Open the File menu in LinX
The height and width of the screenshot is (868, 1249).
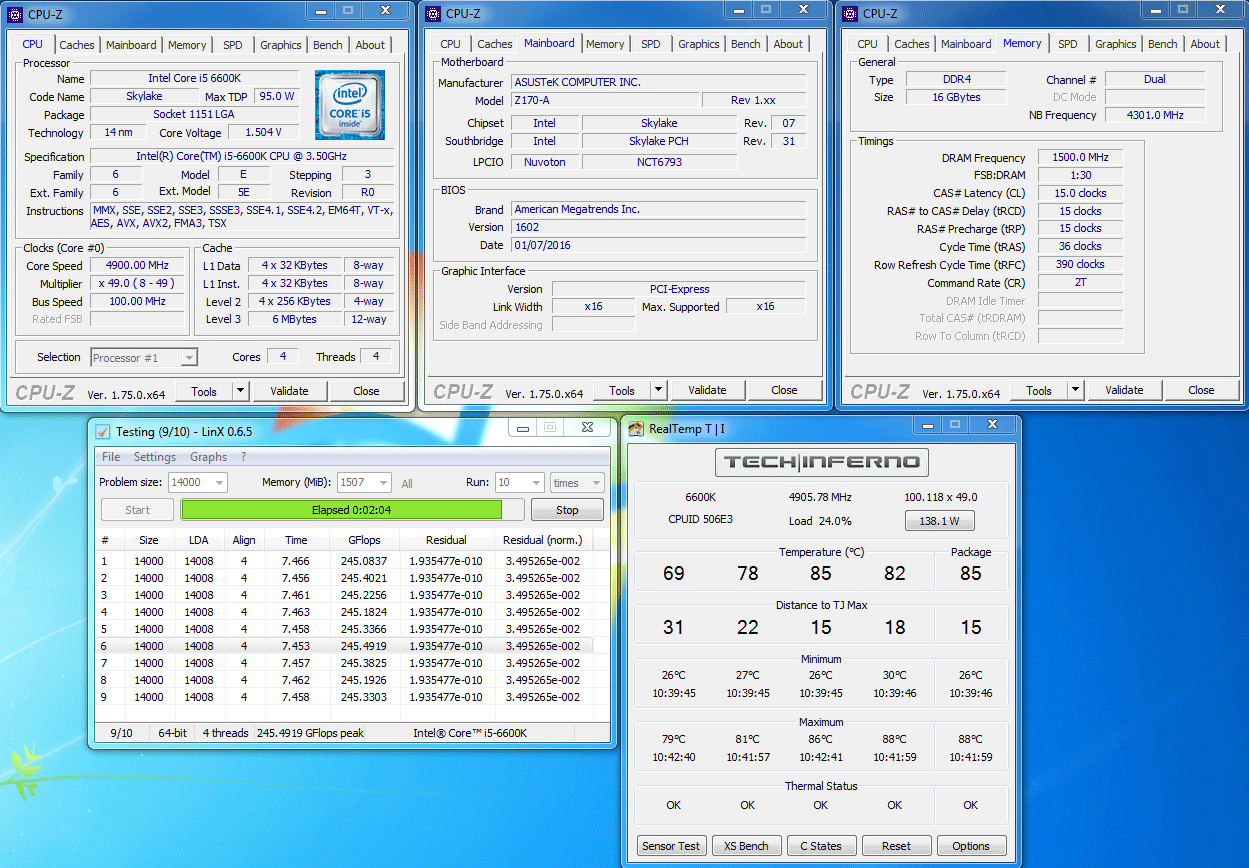(x=111, y=457)
